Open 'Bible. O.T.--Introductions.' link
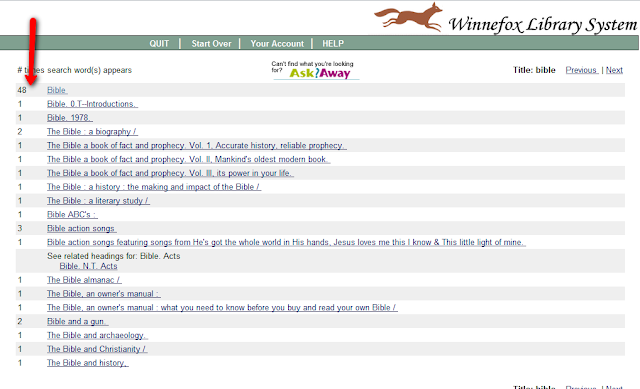The width and height of the screenshot is (640, 389). 92,104
